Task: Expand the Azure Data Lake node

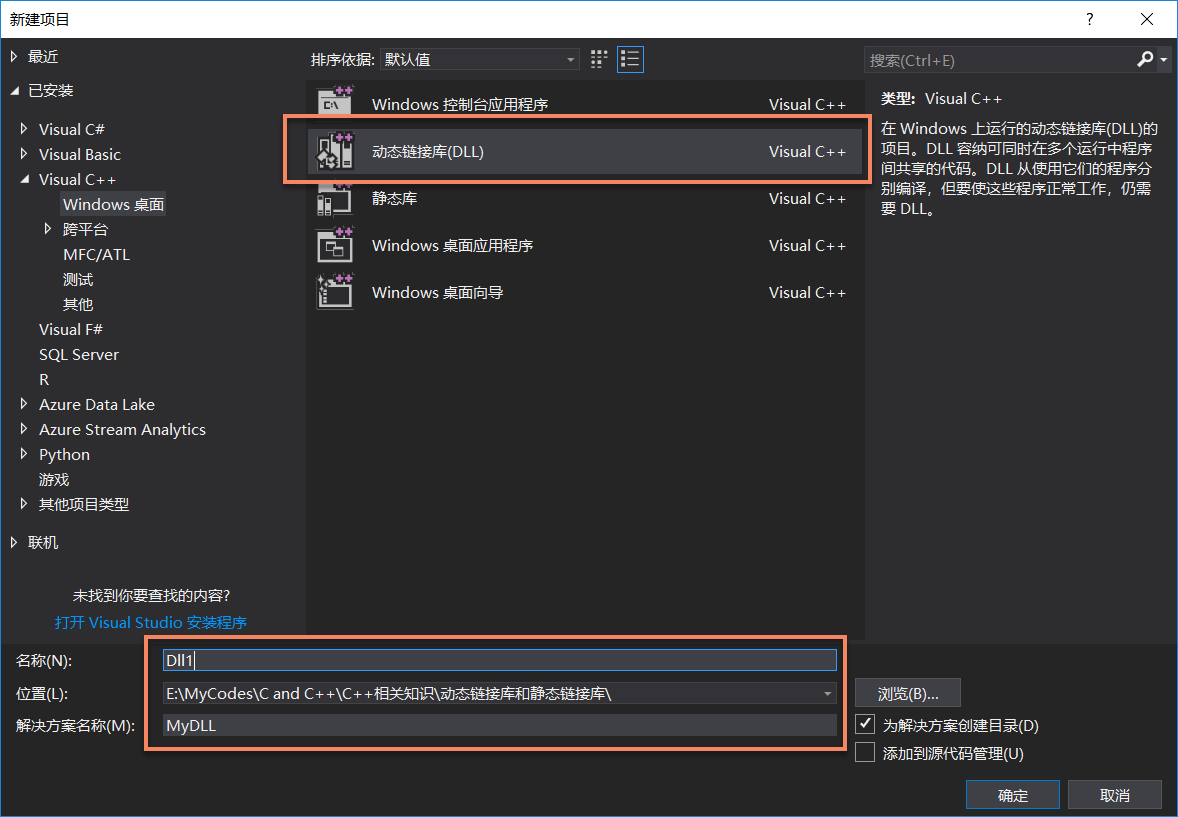Action: point(24,404)
